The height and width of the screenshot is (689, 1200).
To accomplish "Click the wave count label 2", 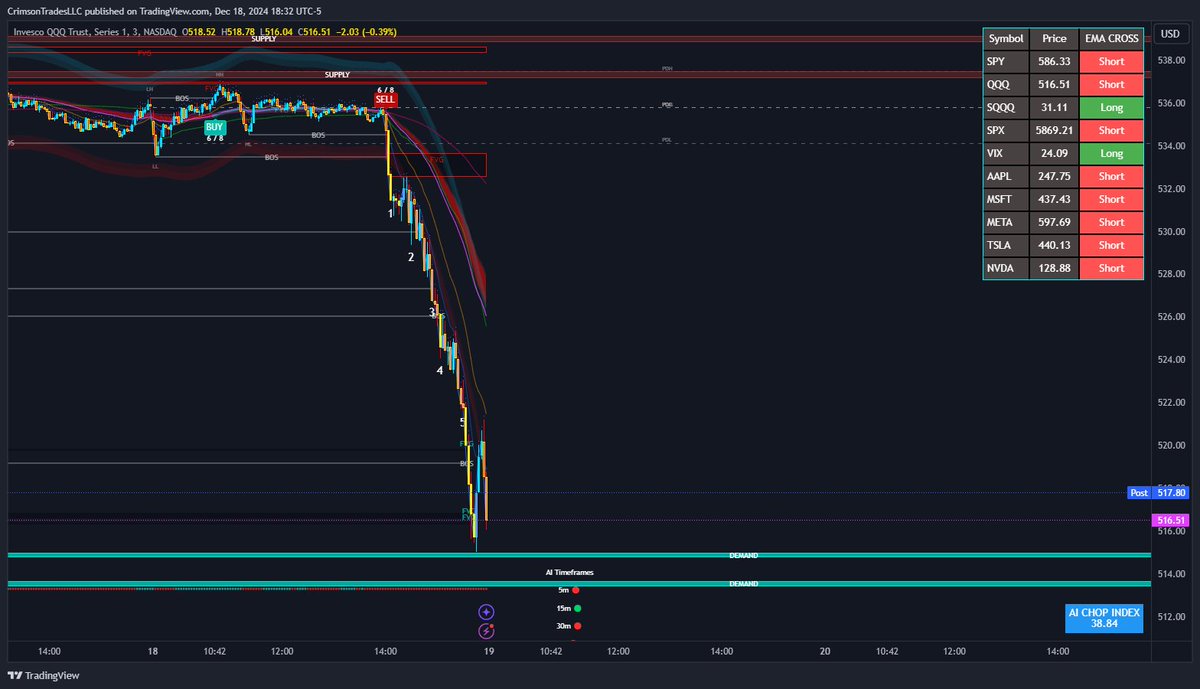I will pyautogui.click(x=410, y=257).
